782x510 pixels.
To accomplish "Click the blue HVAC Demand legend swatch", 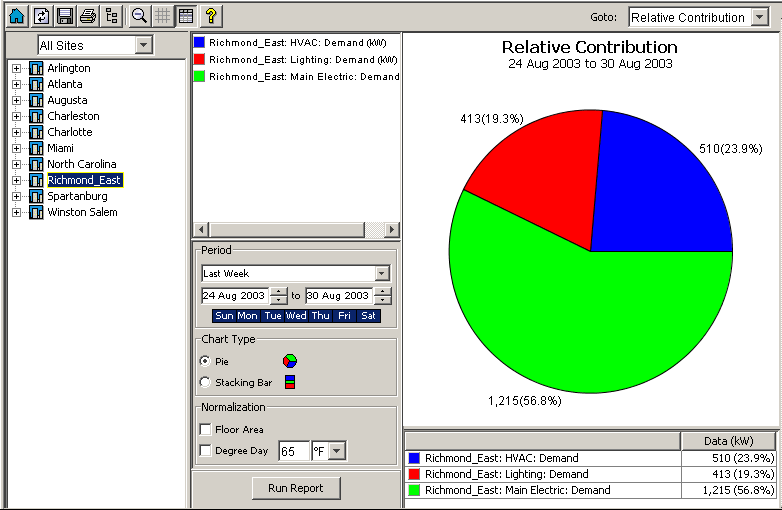I will (200, 43).
